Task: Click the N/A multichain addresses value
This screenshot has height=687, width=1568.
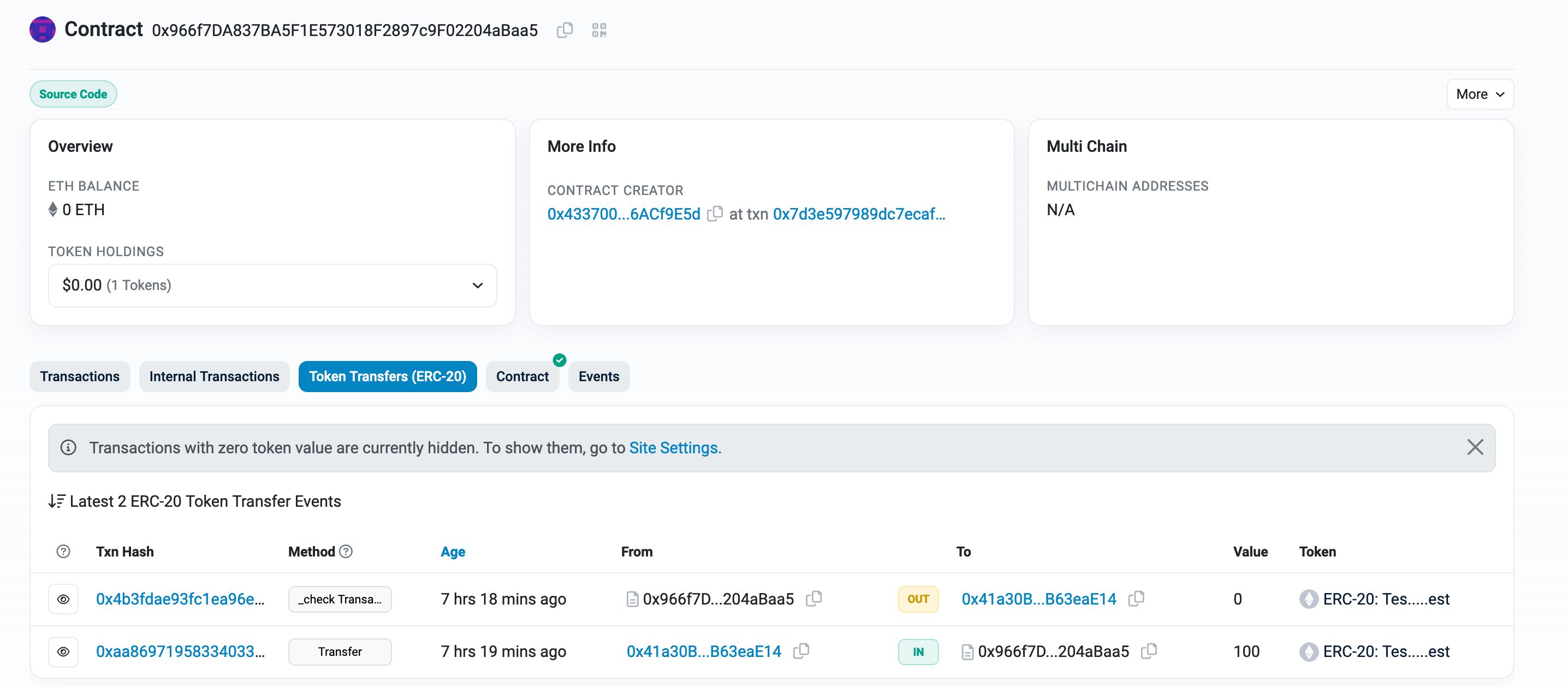Action: tap(1061, 210)
